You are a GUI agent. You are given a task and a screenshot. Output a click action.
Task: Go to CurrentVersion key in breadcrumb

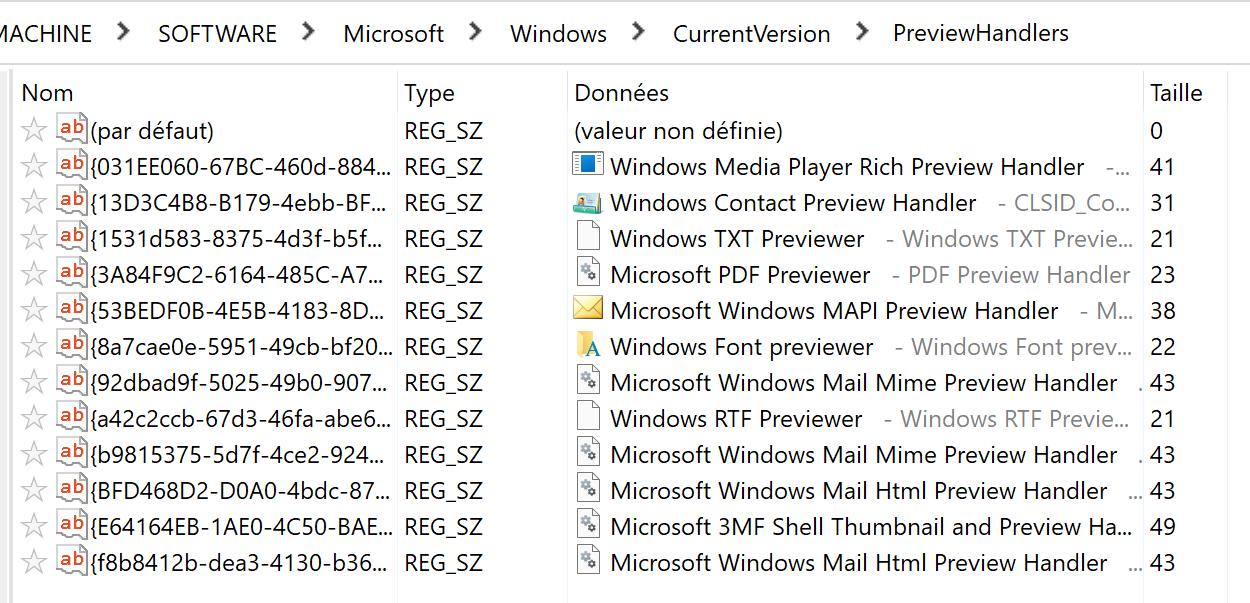pyautogui.click(x=751, y=34)
